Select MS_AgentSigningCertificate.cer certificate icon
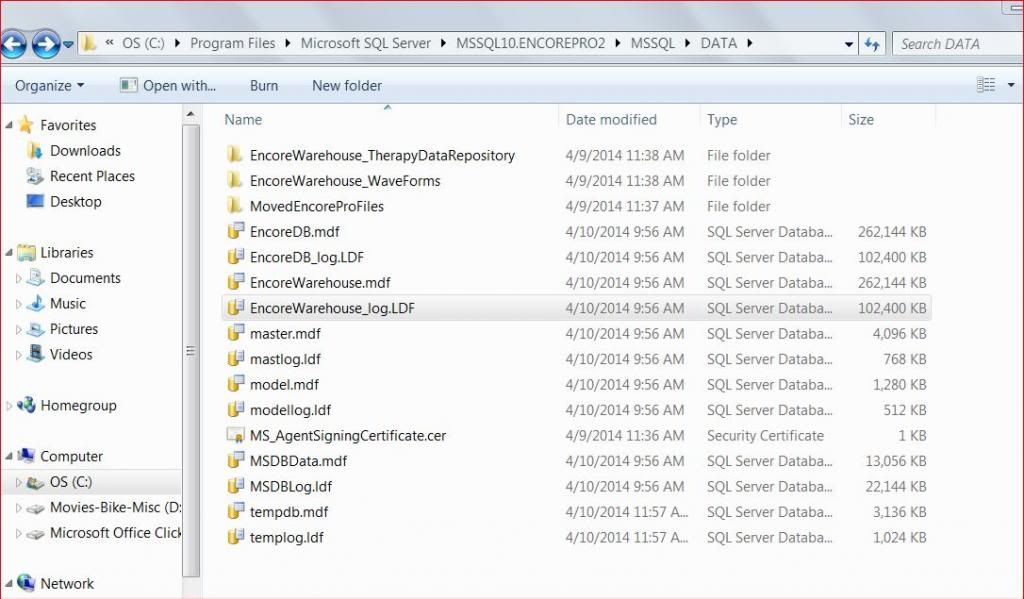The image size is (1024, 599). tap(235, 435)
